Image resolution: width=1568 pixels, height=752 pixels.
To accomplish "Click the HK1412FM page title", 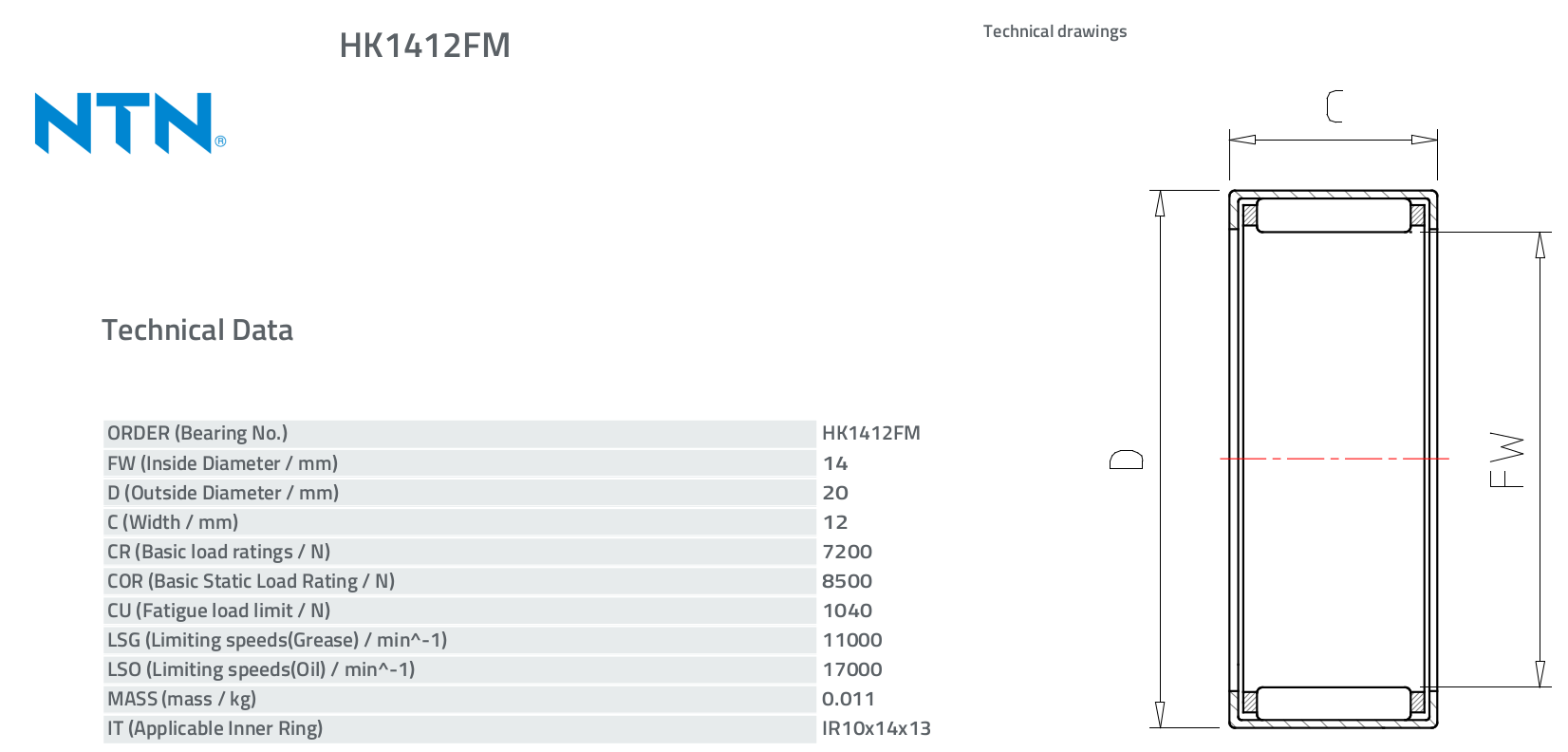I will (x=424, y=46).
